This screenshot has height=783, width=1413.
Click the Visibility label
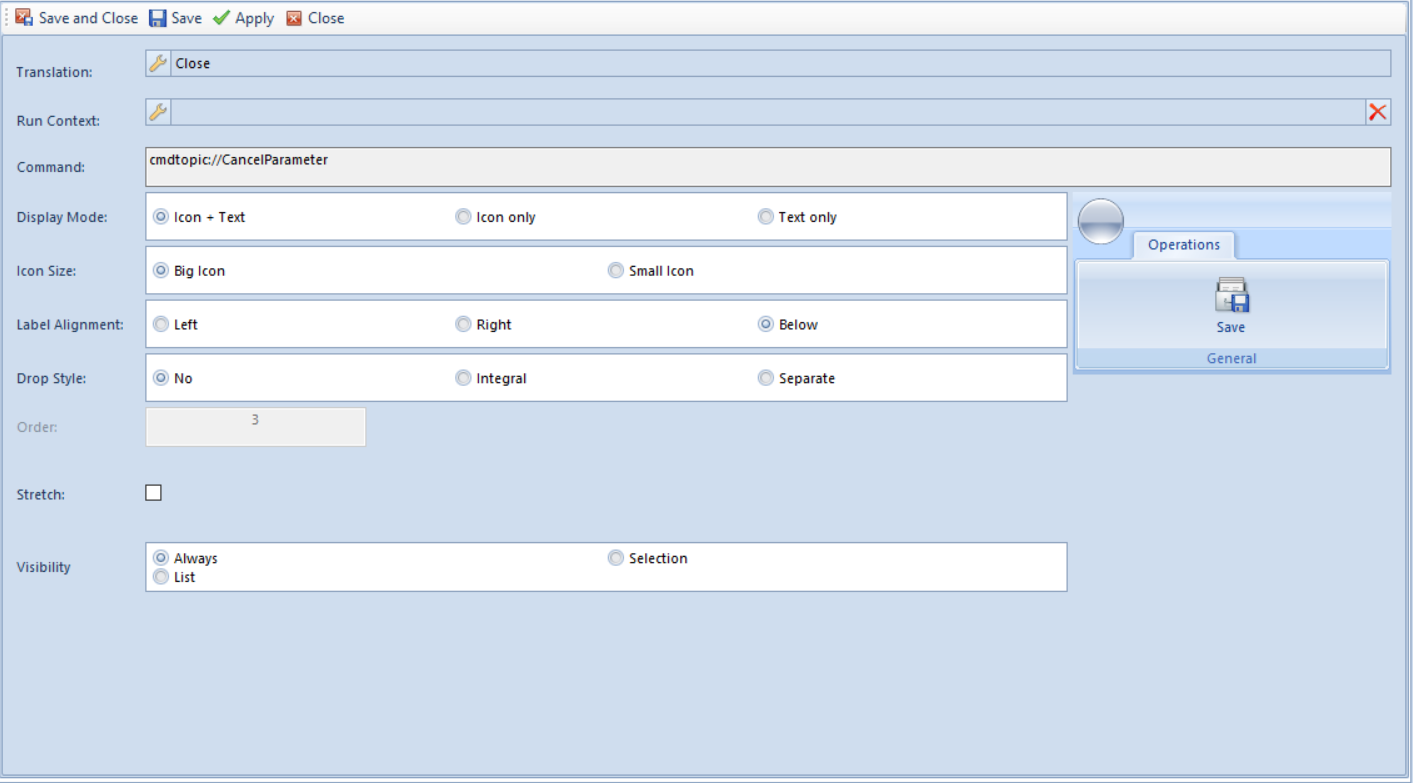click(x=43, y=567)
